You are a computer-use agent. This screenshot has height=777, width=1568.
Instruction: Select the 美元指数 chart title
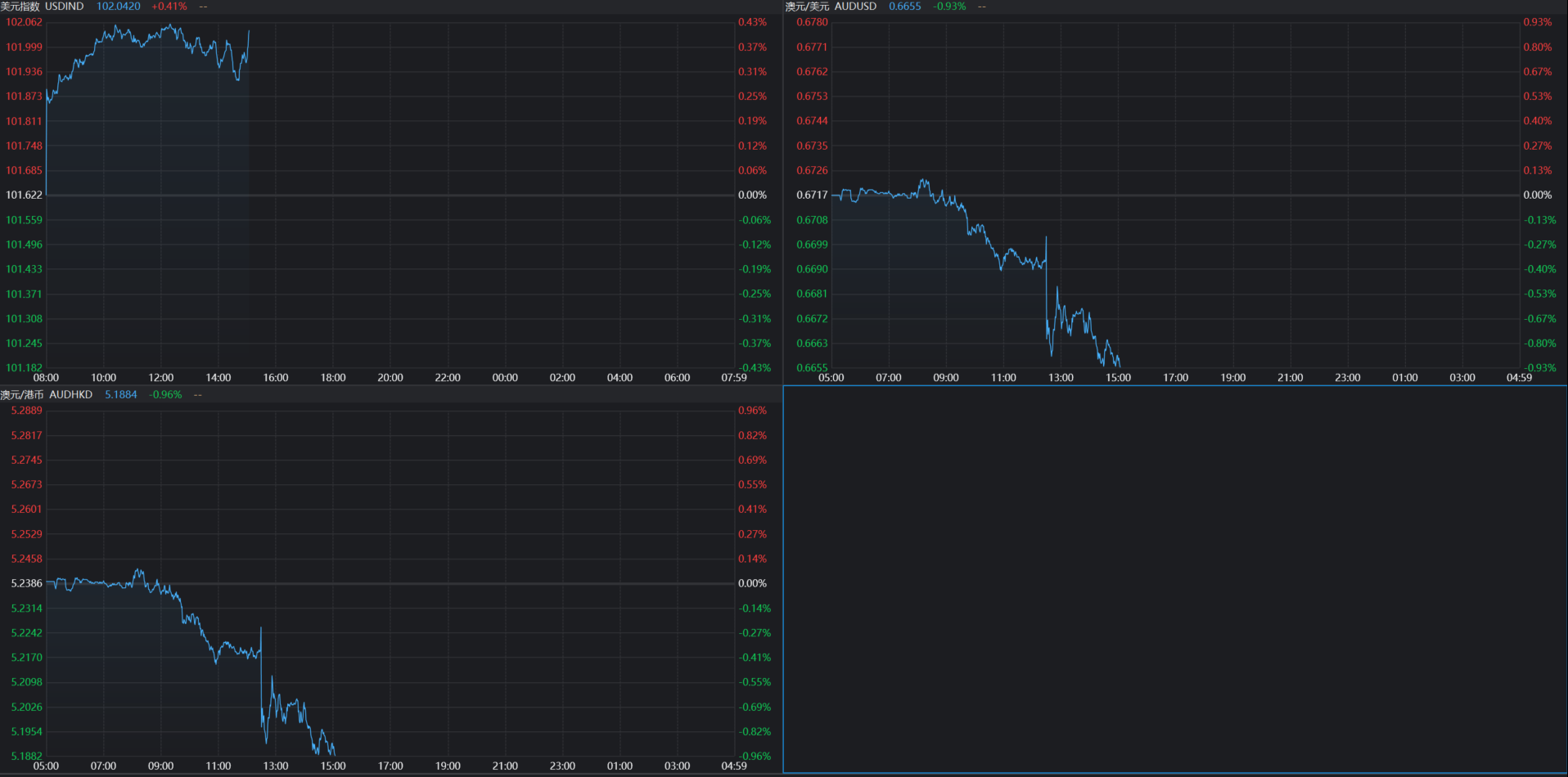click(x=20, y=7)
